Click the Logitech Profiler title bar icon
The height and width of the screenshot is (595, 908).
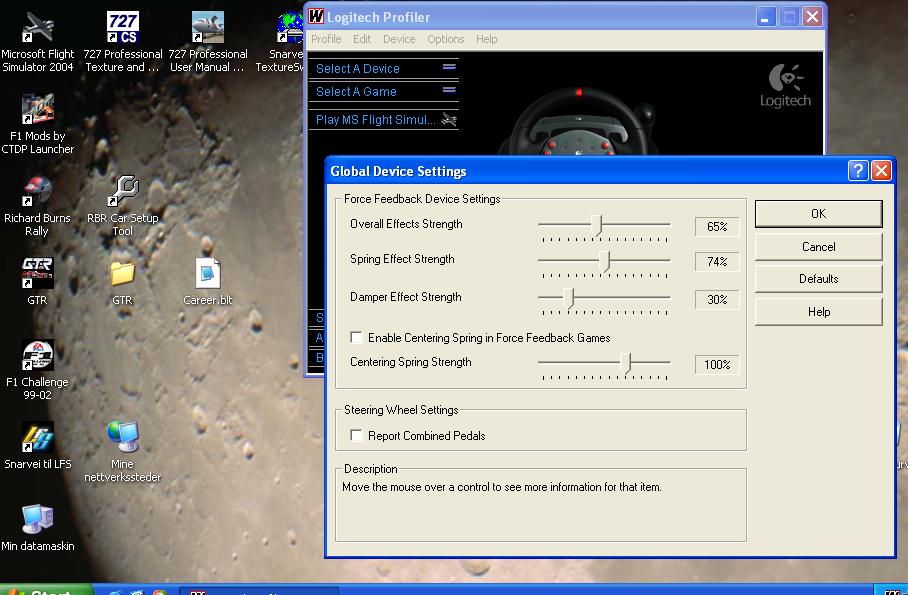coord(316,16)
